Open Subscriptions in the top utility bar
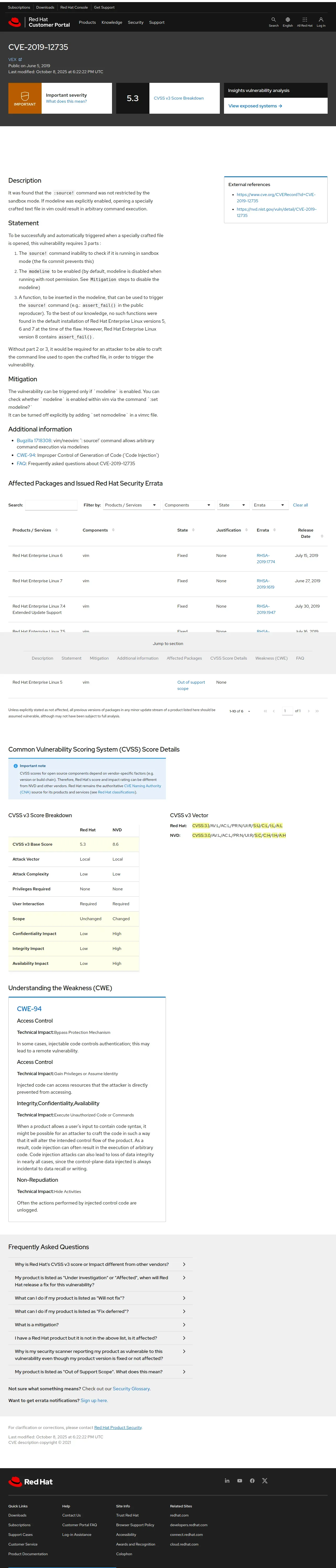Viewport: 336px width, 1568px height. point(19,7)
